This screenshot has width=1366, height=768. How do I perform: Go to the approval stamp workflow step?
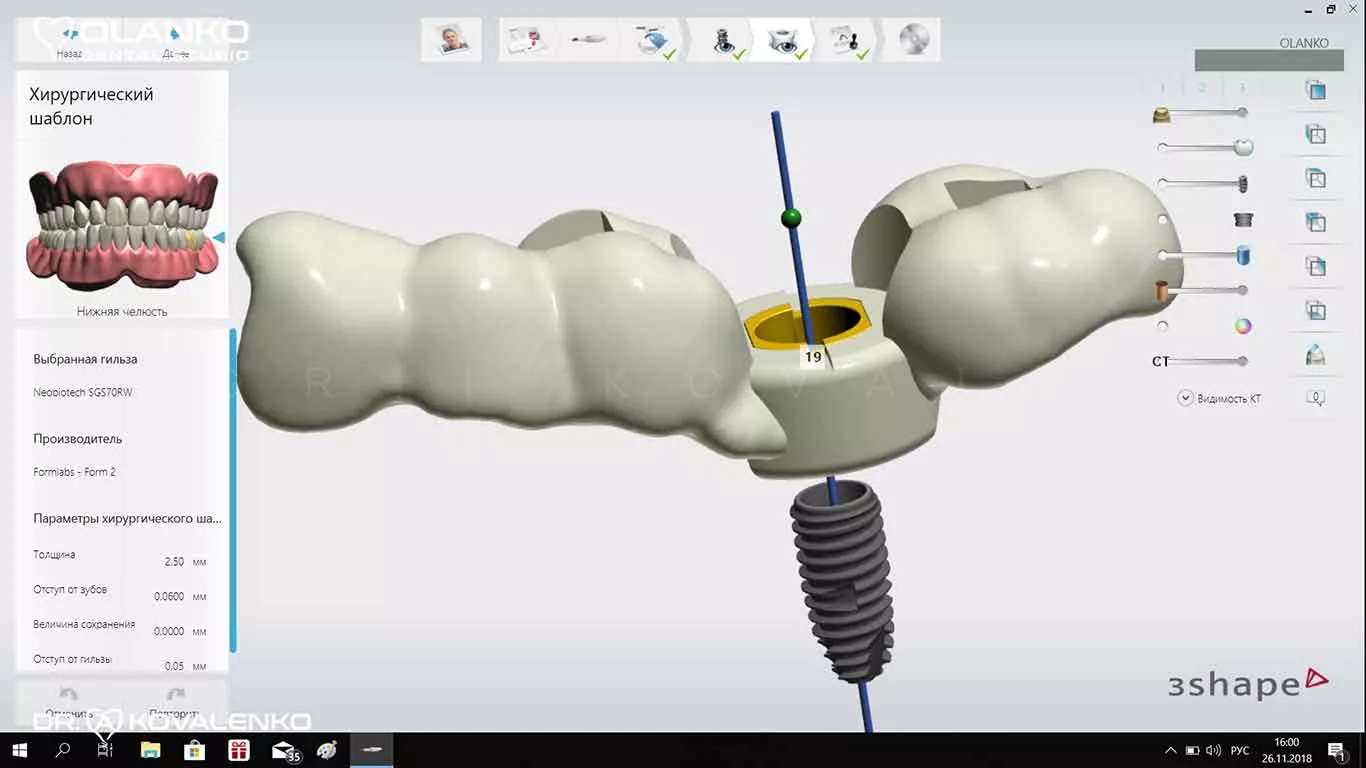click(x=849, y=40)
